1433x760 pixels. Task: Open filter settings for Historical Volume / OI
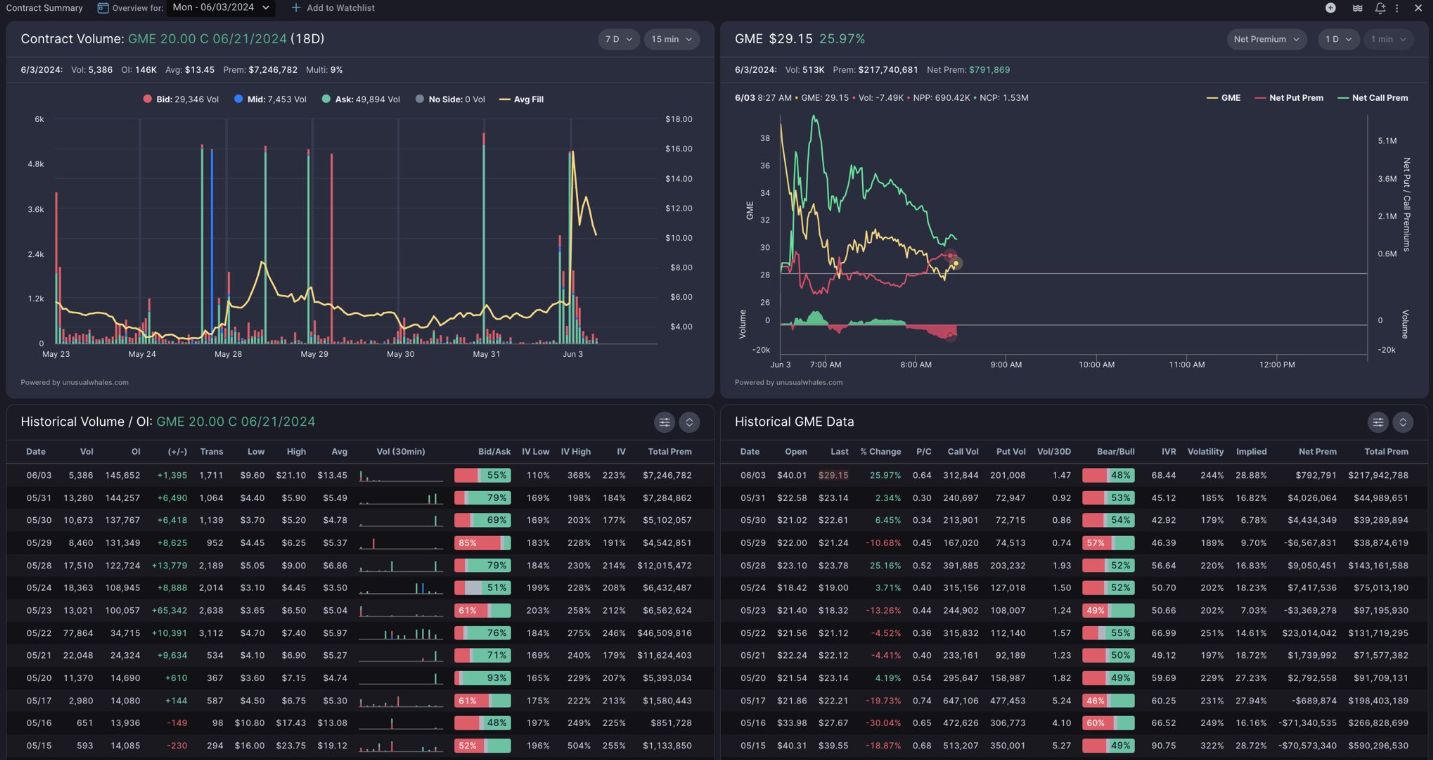[664, 422]
